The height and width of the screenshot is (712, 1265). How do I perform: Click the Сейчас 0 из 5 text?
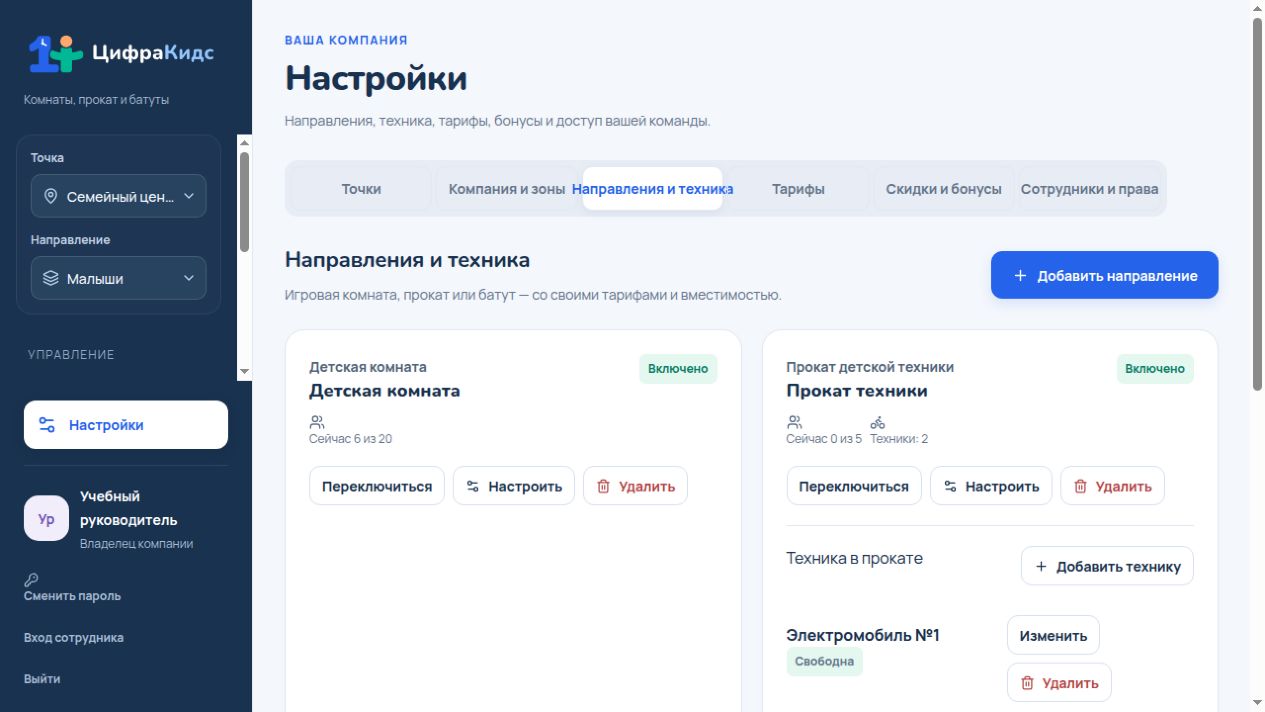[824, 439]
